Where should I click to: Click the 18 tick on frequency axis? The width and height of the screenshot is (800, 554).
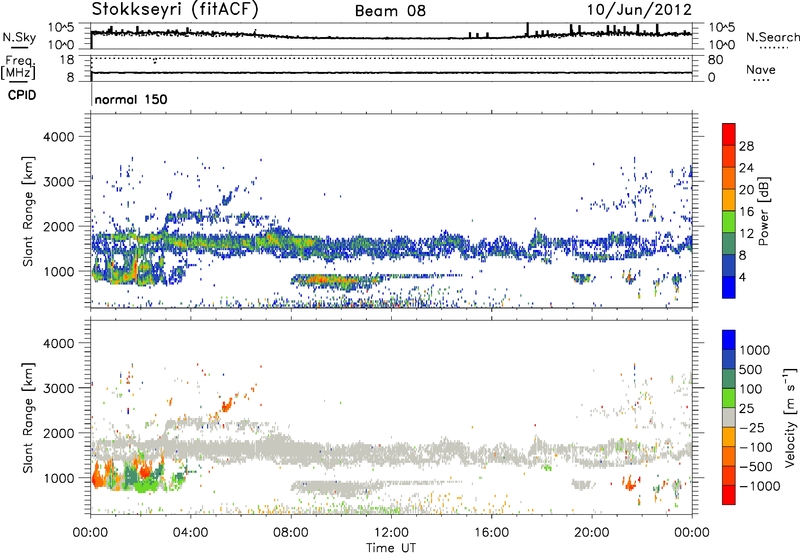(67, 60)
